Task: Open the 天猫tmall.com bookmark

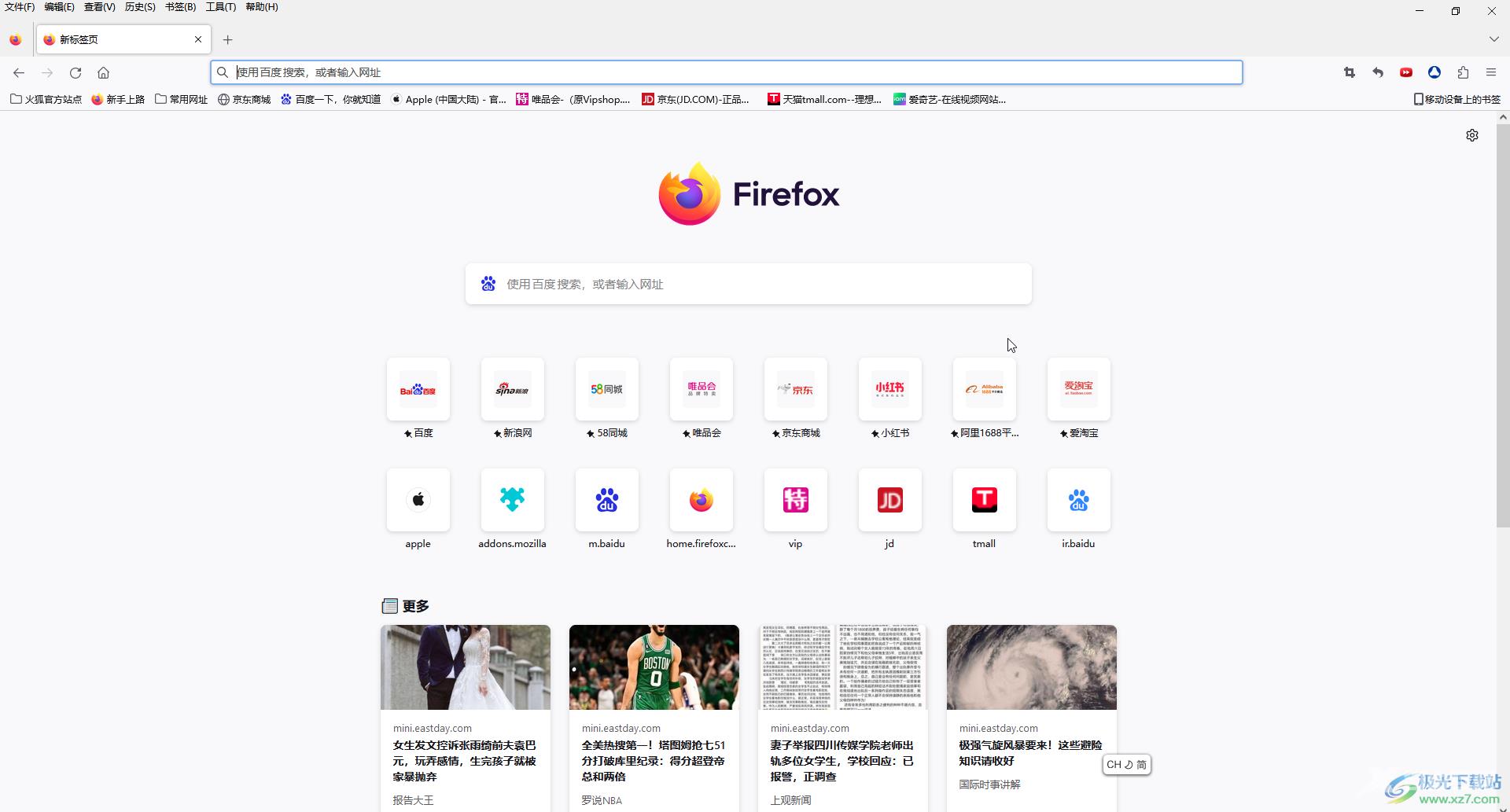Action: [x=824, y=99]
